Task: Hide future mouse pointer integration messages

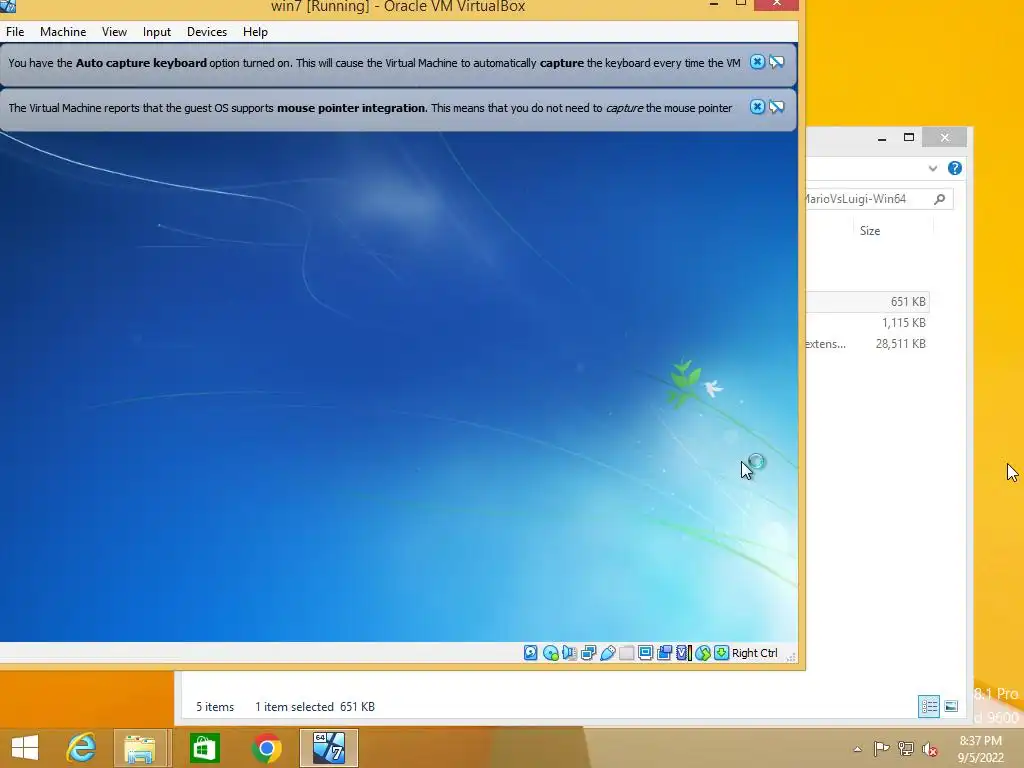Action: pyautogui.click(x=776, y=107)
